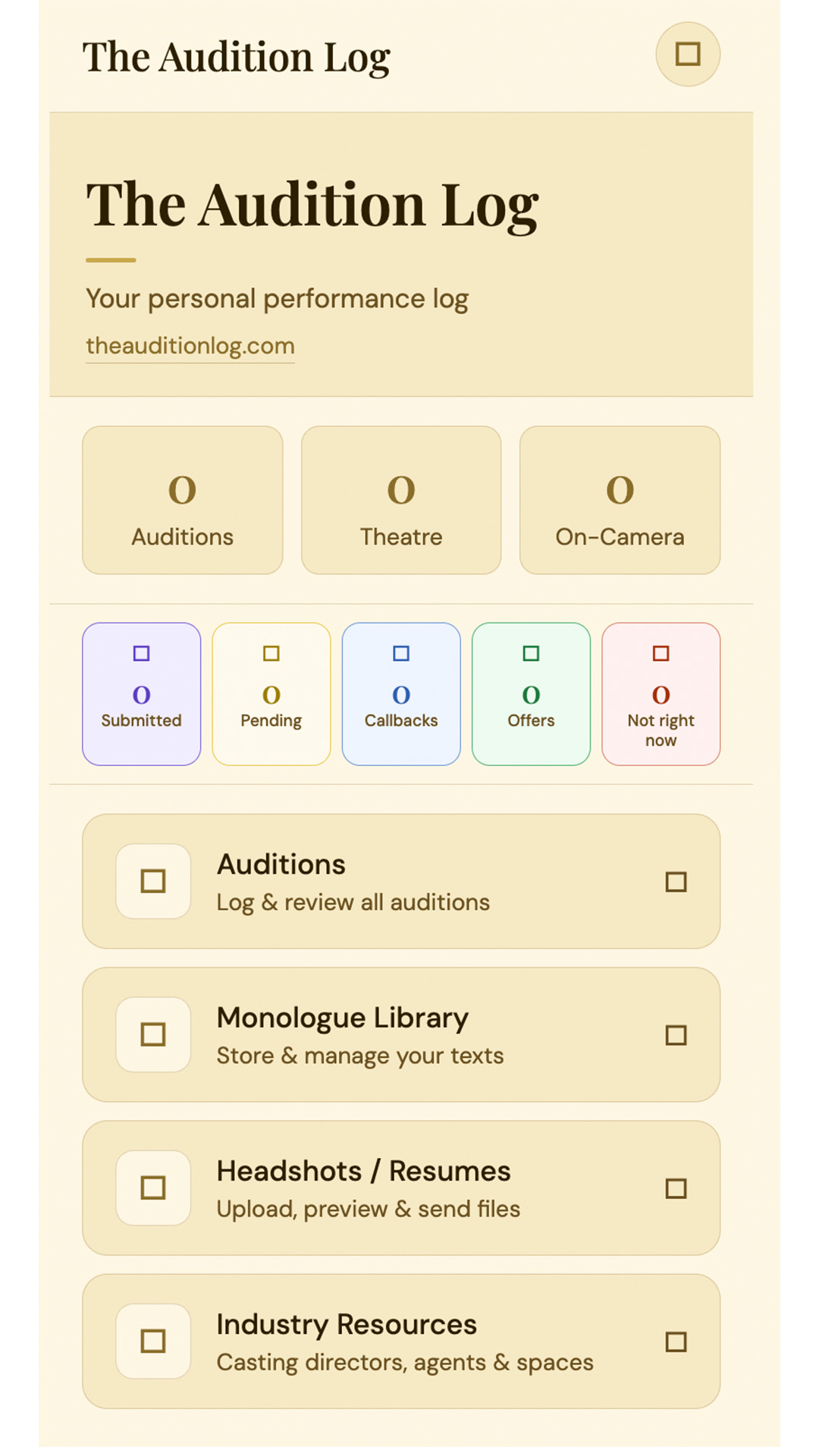Select the purple Submitted status card
The height and width of the screenshot is (1456, 819).
[142, 694]
